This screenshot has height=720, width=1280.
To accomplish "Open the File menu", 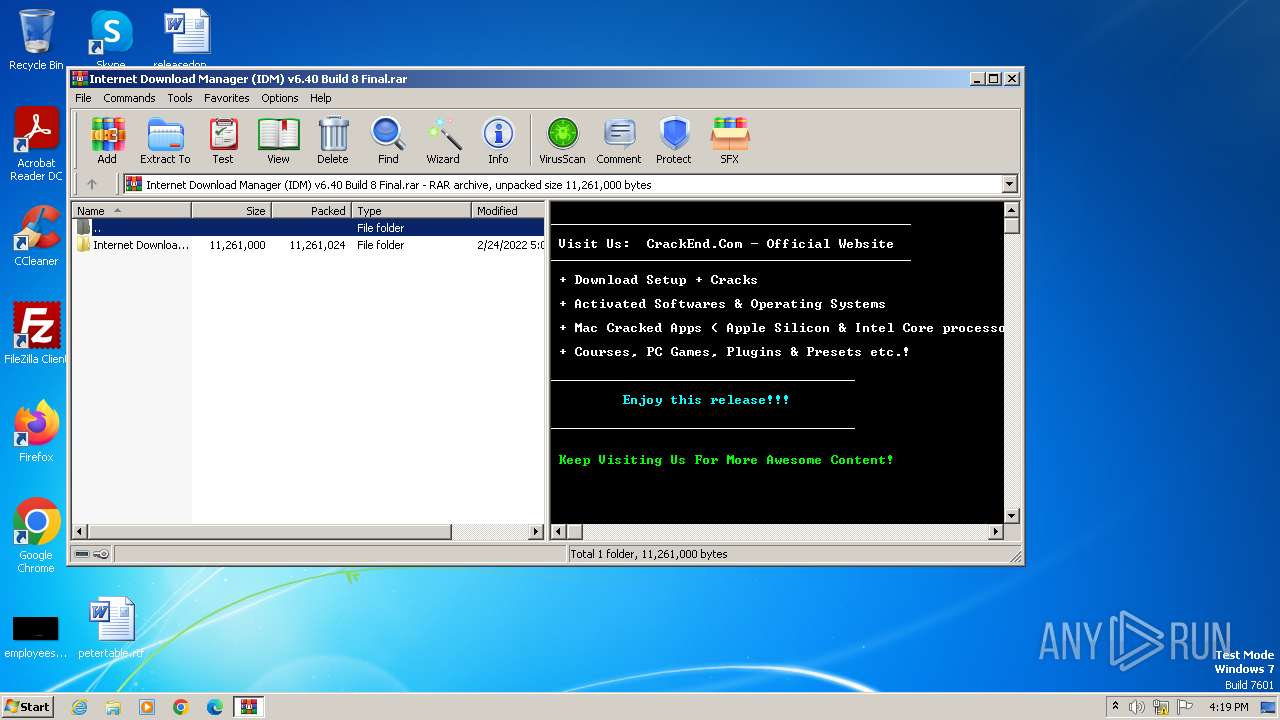I will [x=83, y=98].
